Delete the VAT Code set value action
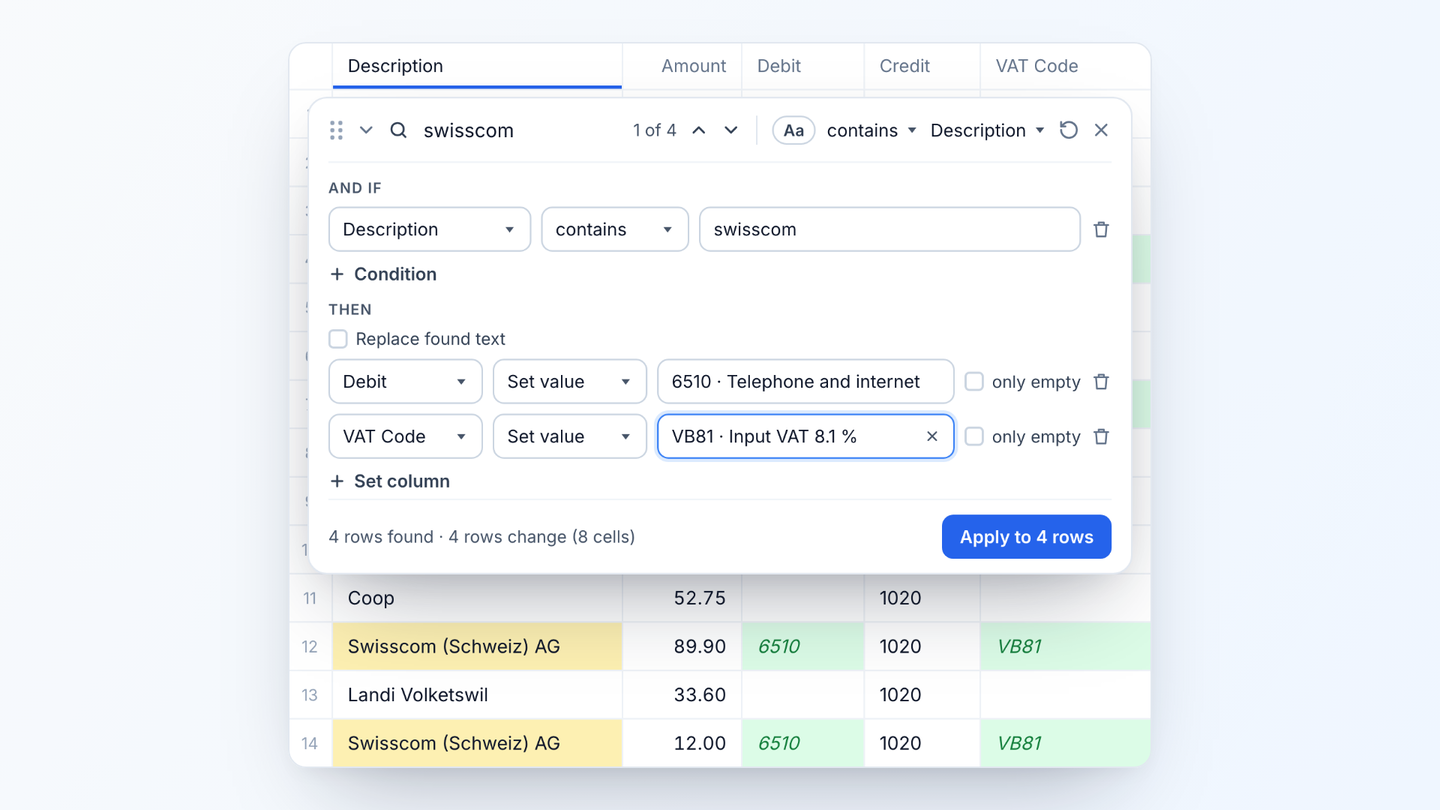Image resolution: width=1440 pixels, height=810 pixels. pyautogui.click(x=1101, y=436)
